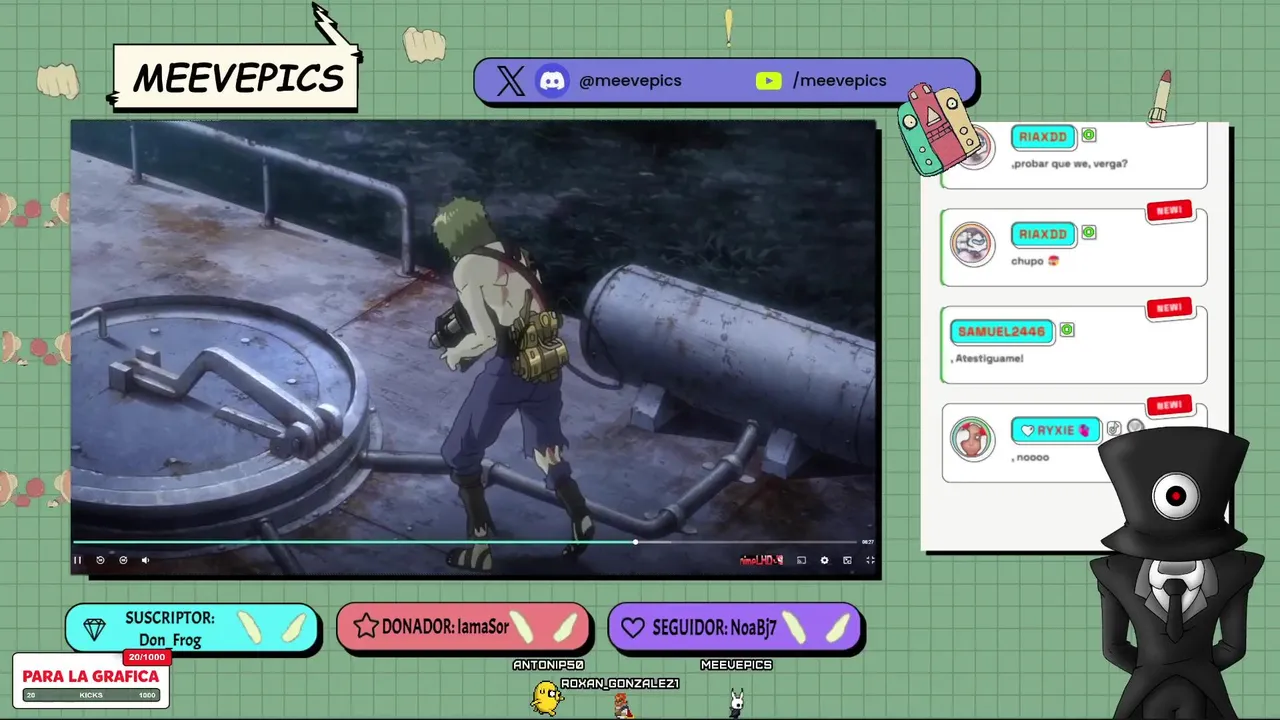Click the diamond icon in SUSCRIPTOR panel

pyautogui.click(x=95, y=630)
